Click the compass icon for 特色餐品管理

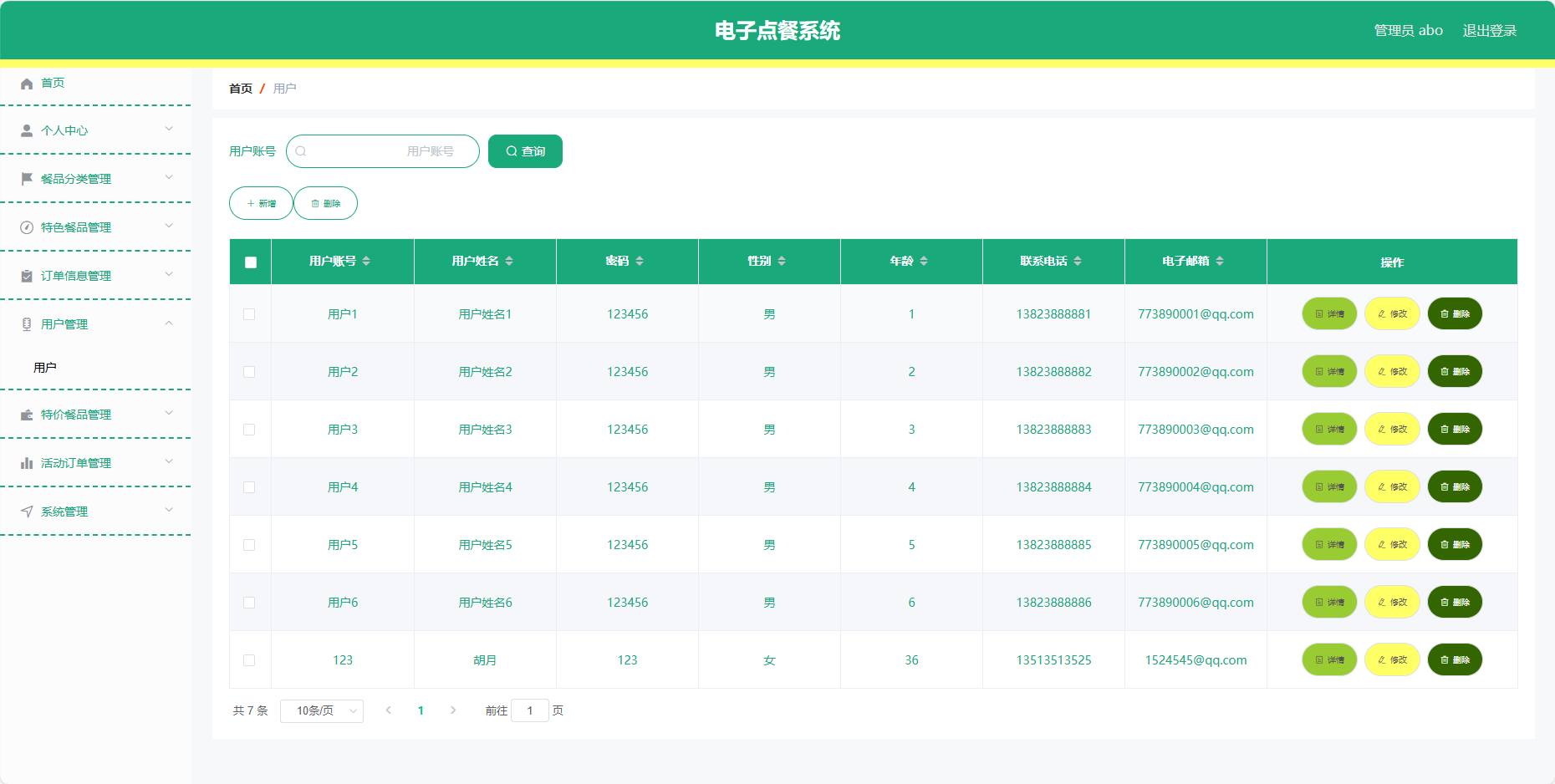27,227
